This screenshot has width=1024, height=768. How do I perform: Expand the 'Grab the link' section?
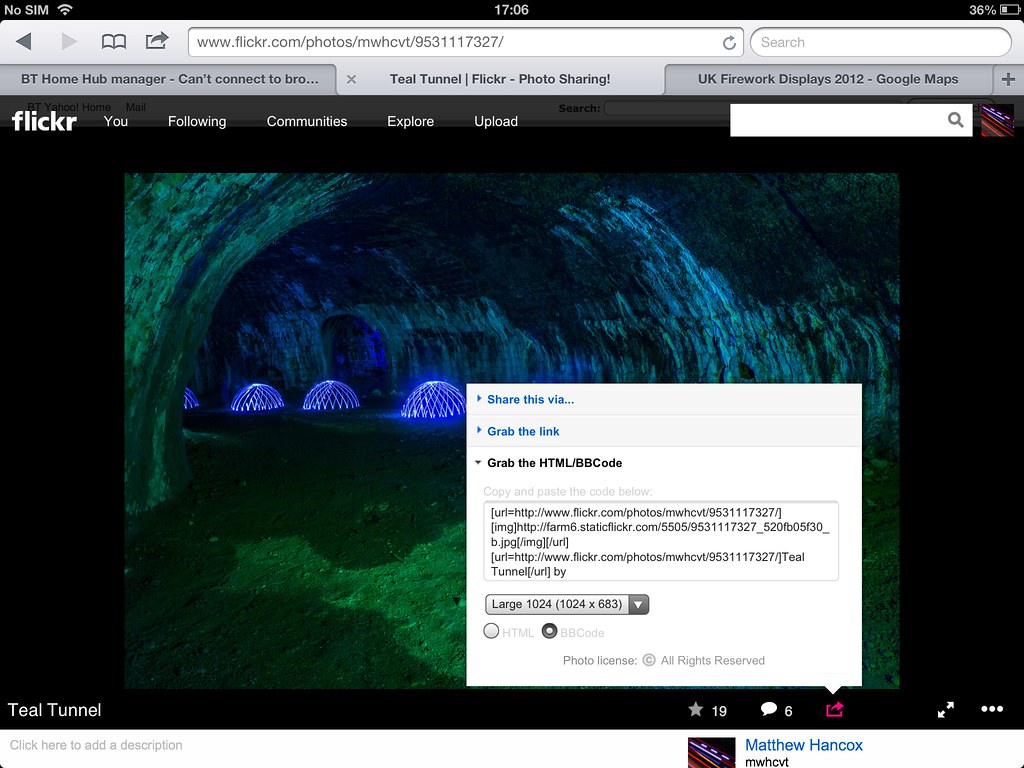pyautogui.click(x=523, y=431)
